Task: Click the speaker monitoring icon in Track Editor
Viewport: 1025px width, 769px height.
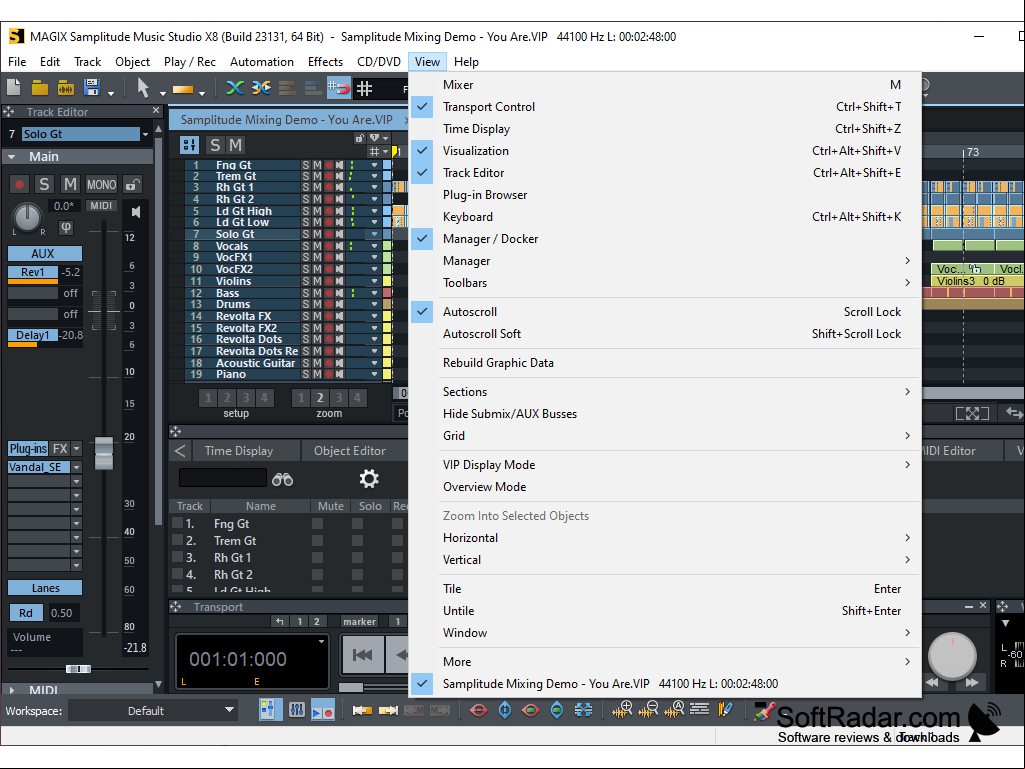Action: pos(135,212)
